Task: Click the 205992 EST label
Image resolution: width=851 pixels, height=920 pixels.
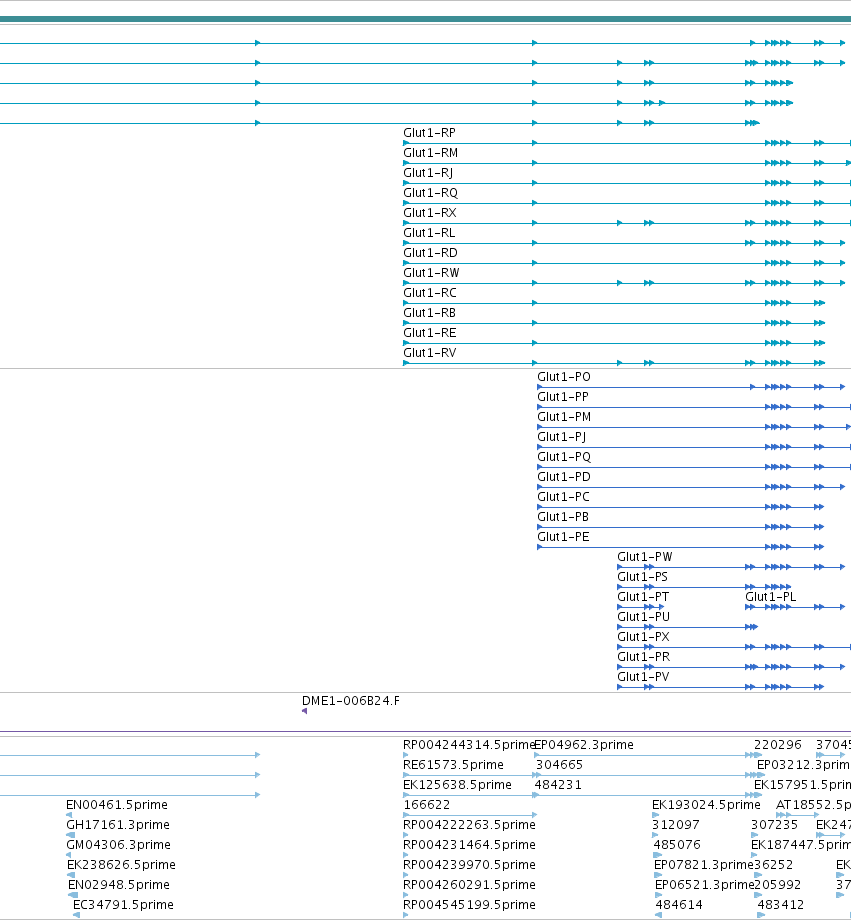Action: [x=778, y=884]
